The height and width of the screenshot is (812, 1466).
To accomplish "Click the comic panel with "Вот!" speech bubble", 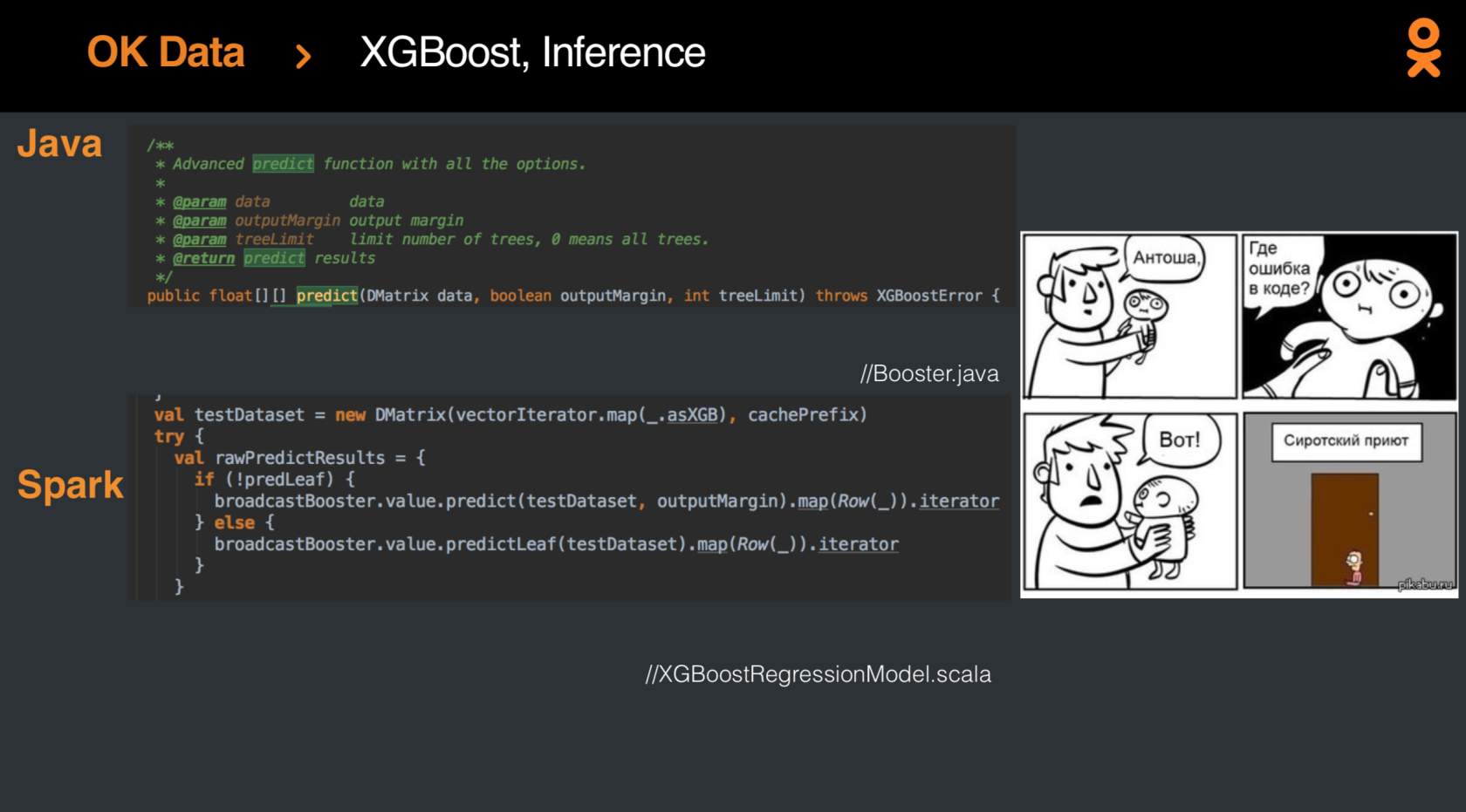I will click(x=1130, y=501).
